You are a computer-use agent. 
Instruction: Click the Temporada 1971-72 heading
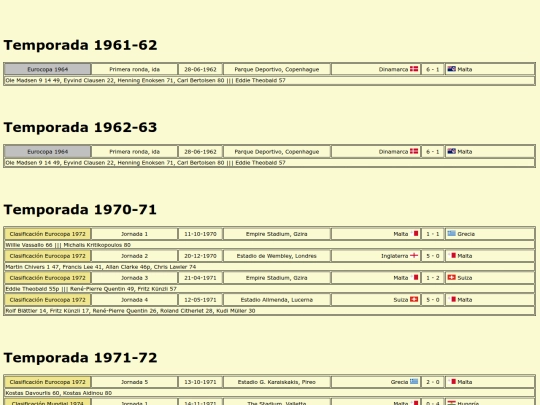click(80, 358)
